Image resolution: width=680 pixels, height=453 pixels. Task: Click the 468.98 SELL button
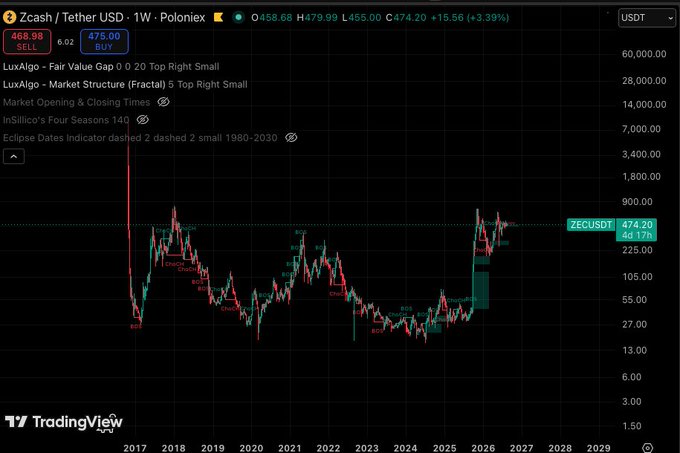pyautogui.click(x=27, y=42)
